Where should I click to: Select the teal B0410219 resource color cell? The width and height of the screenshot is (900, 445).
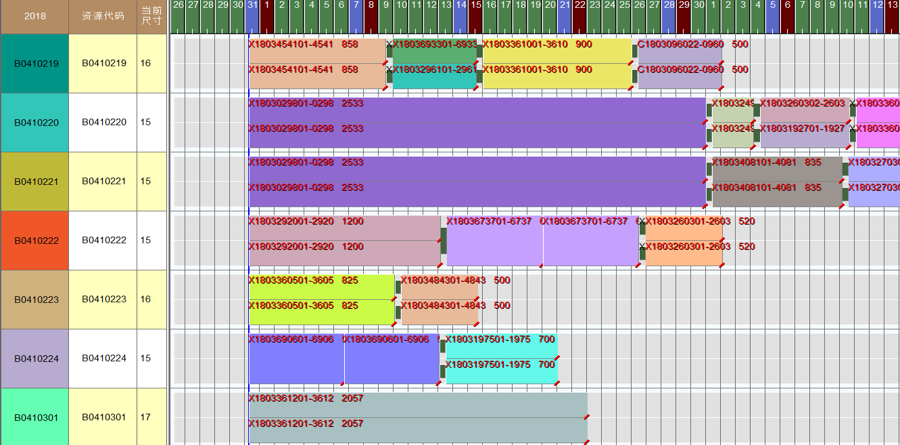[34, 63]
